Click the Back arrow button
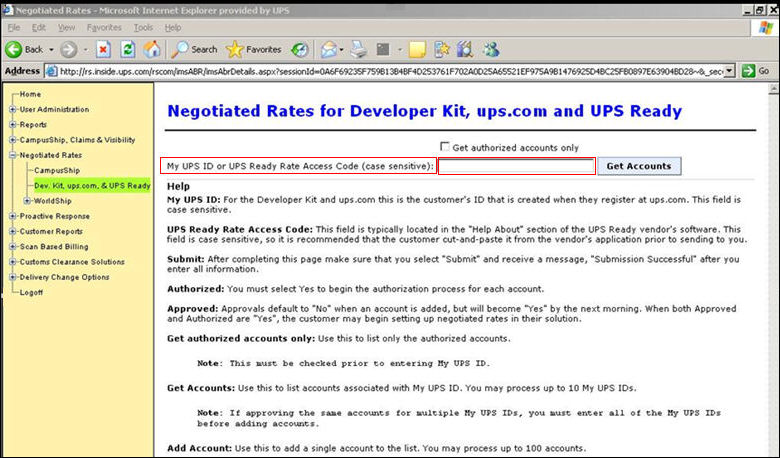Screen dimensions: 780x458 (13, 49)
